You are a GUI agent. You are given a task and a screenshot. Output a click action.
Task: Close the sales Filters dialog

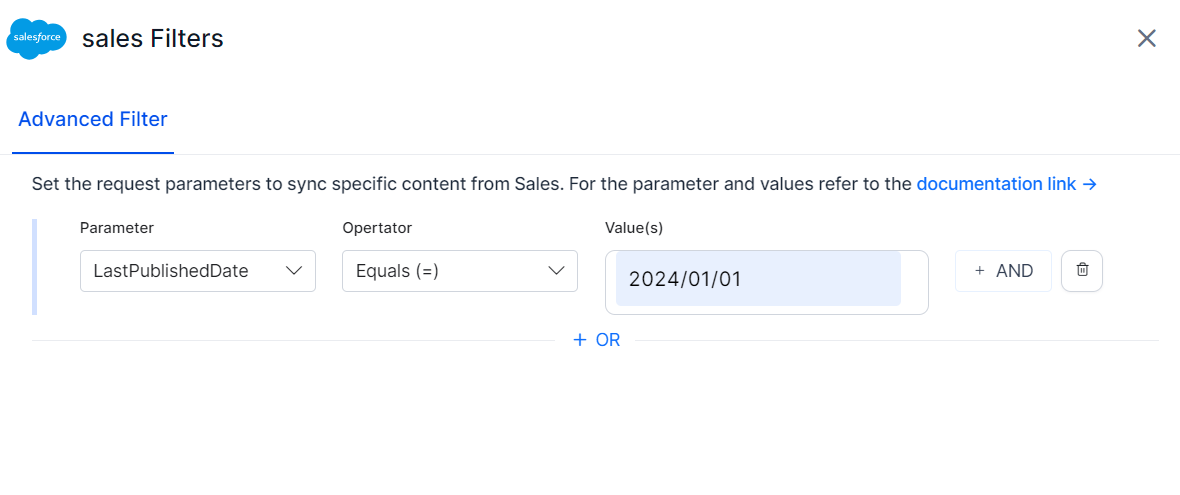click(x=1146, y=38)
